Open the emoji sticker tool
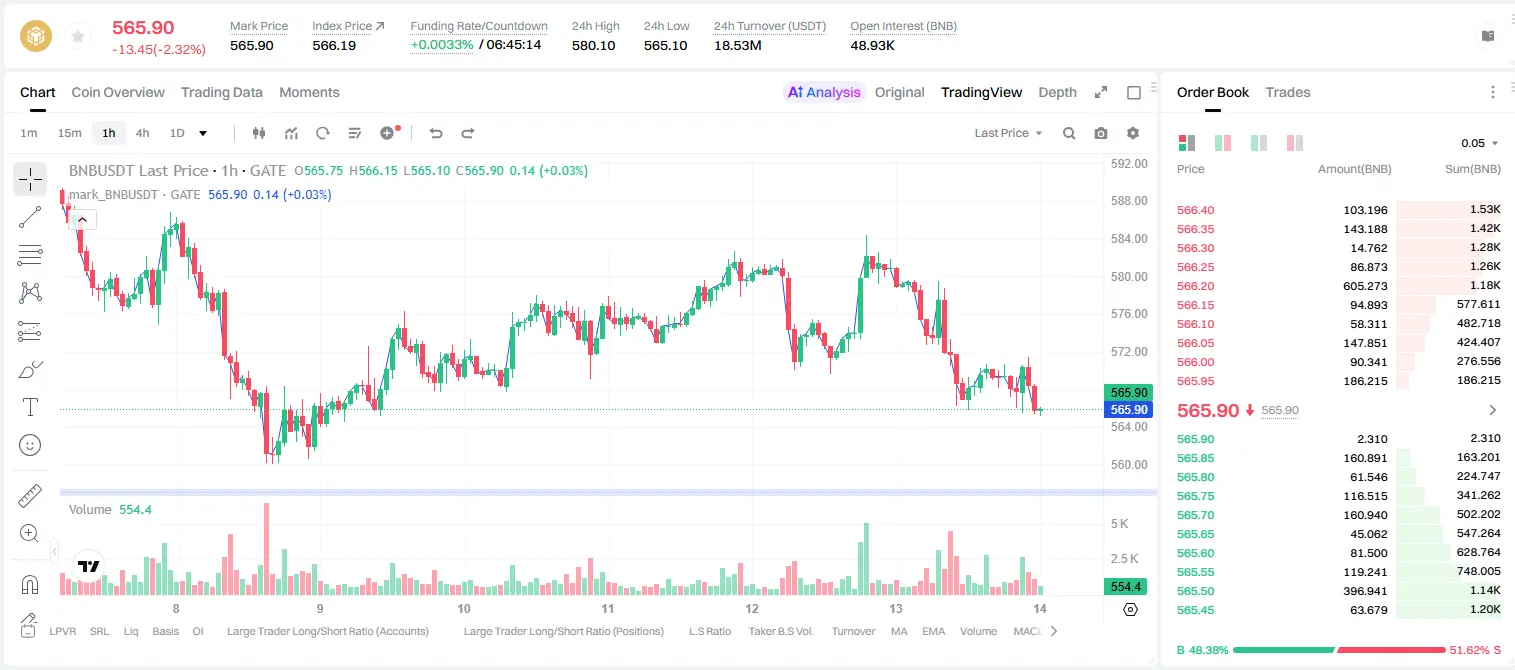The image size is (1515, 670). click(30, 445)
